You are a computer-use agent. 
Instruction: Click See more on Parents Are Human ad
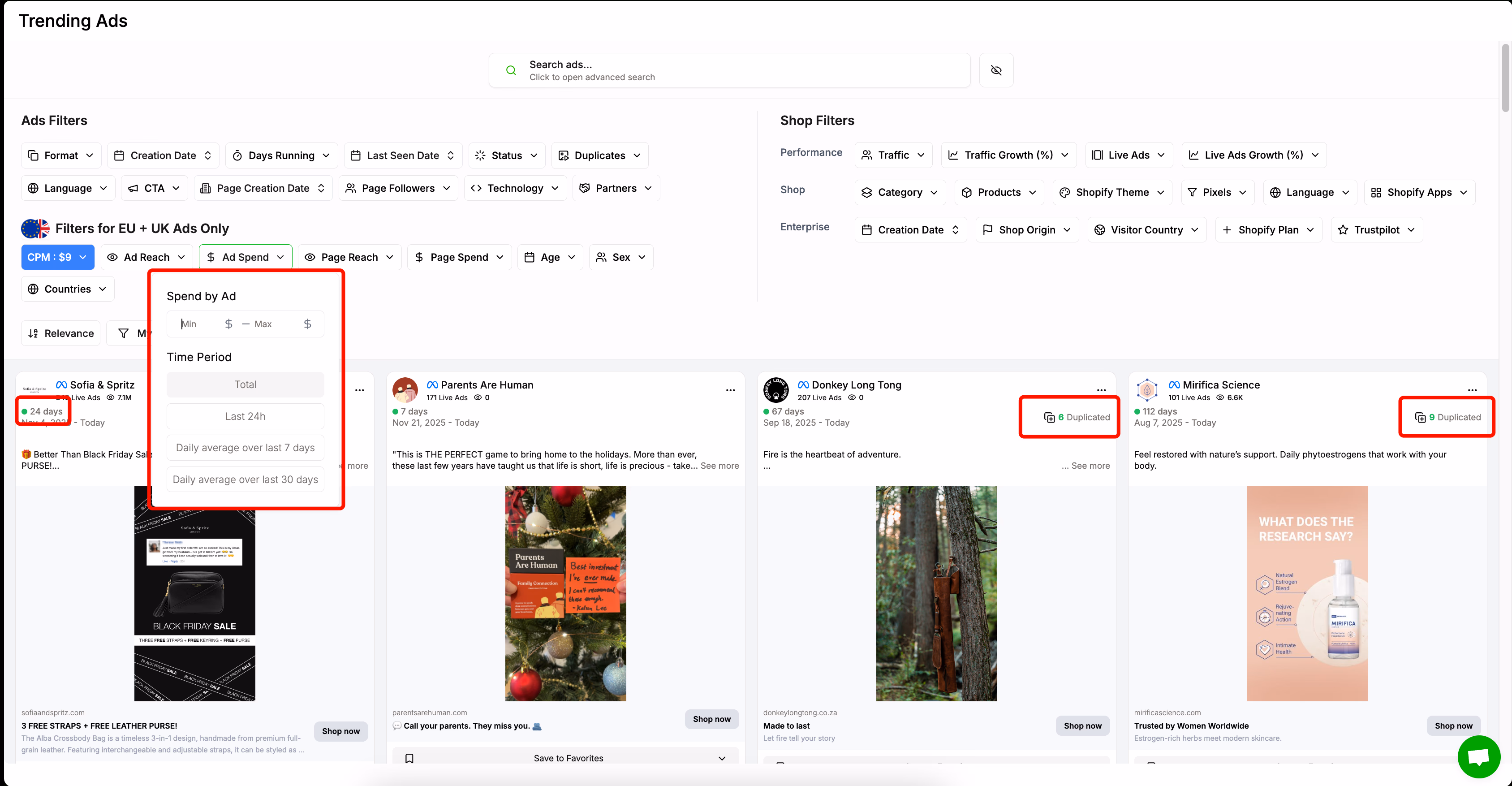click(x=719, y=466)
